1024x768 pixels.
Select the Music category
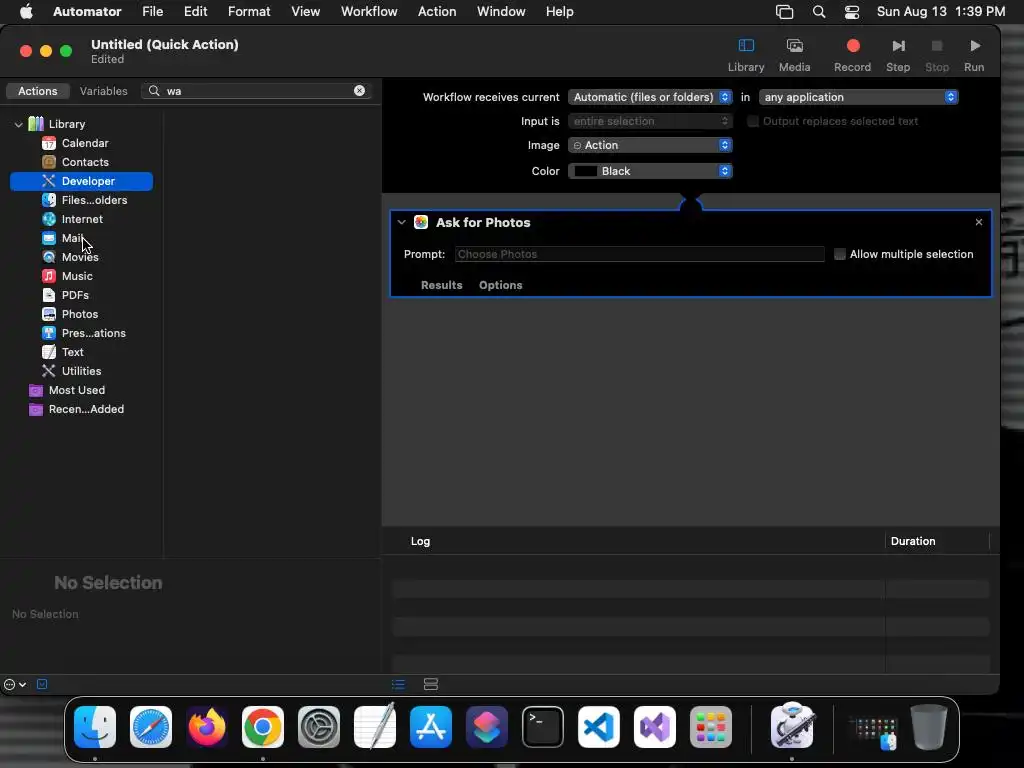coord(68,276)
